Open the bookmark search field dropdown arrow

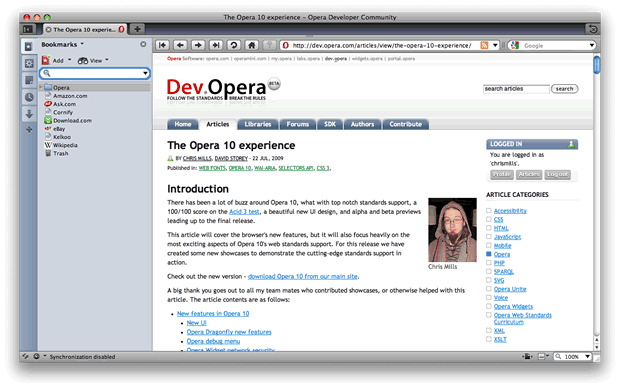pos(145,73)
